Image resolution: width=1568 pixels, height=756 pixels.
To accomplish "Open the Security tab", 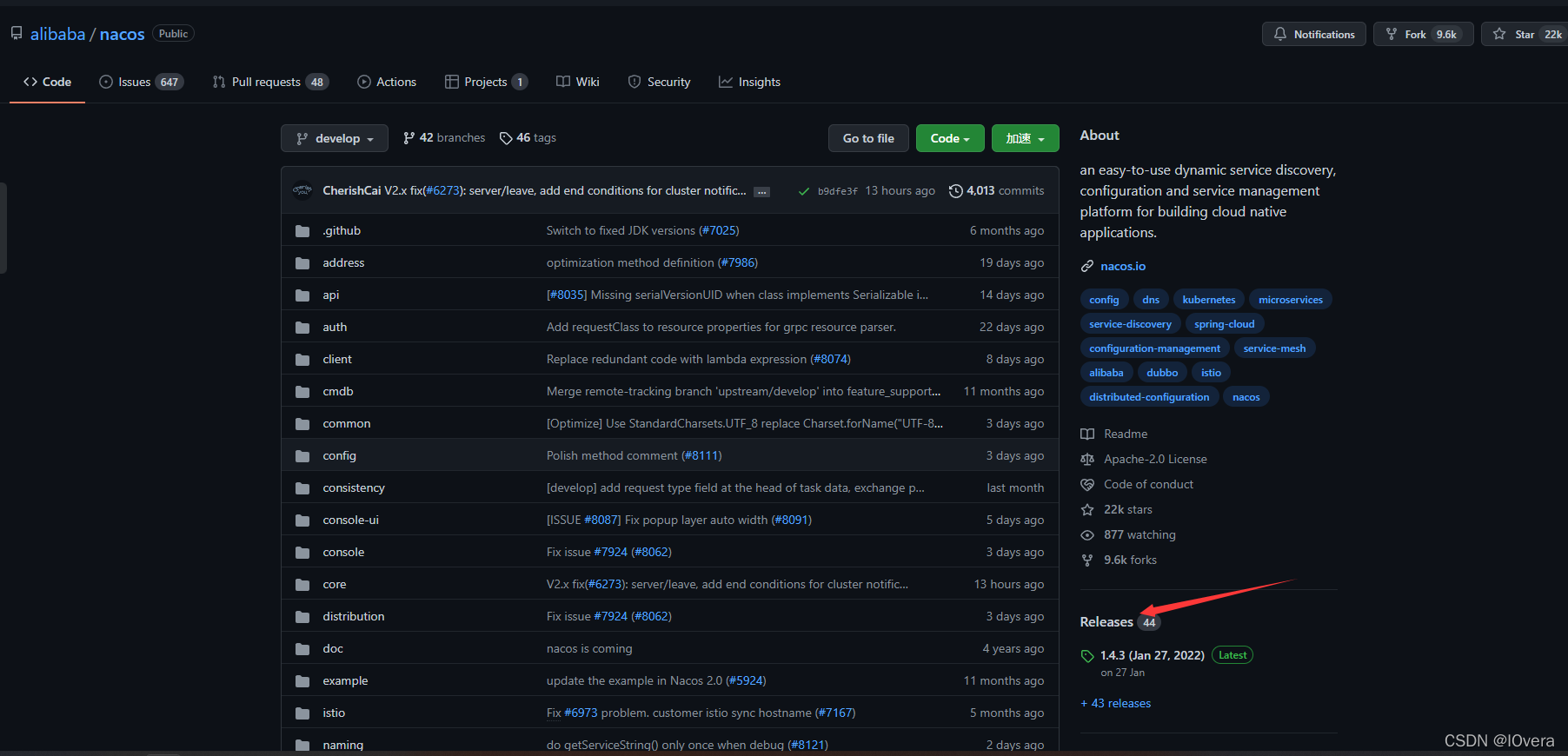I will pyautogui.click(x=659, y=82).
